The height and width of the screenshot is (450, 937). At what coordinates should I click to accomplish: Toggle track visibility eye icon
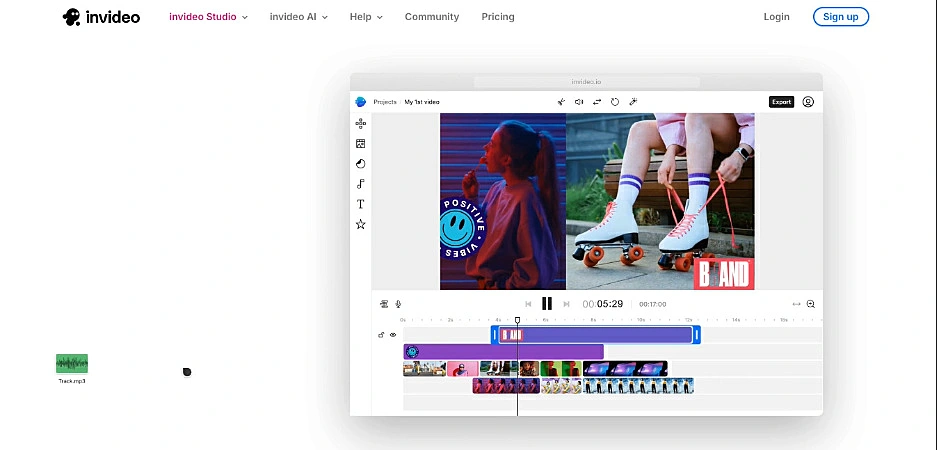(393, 335)
